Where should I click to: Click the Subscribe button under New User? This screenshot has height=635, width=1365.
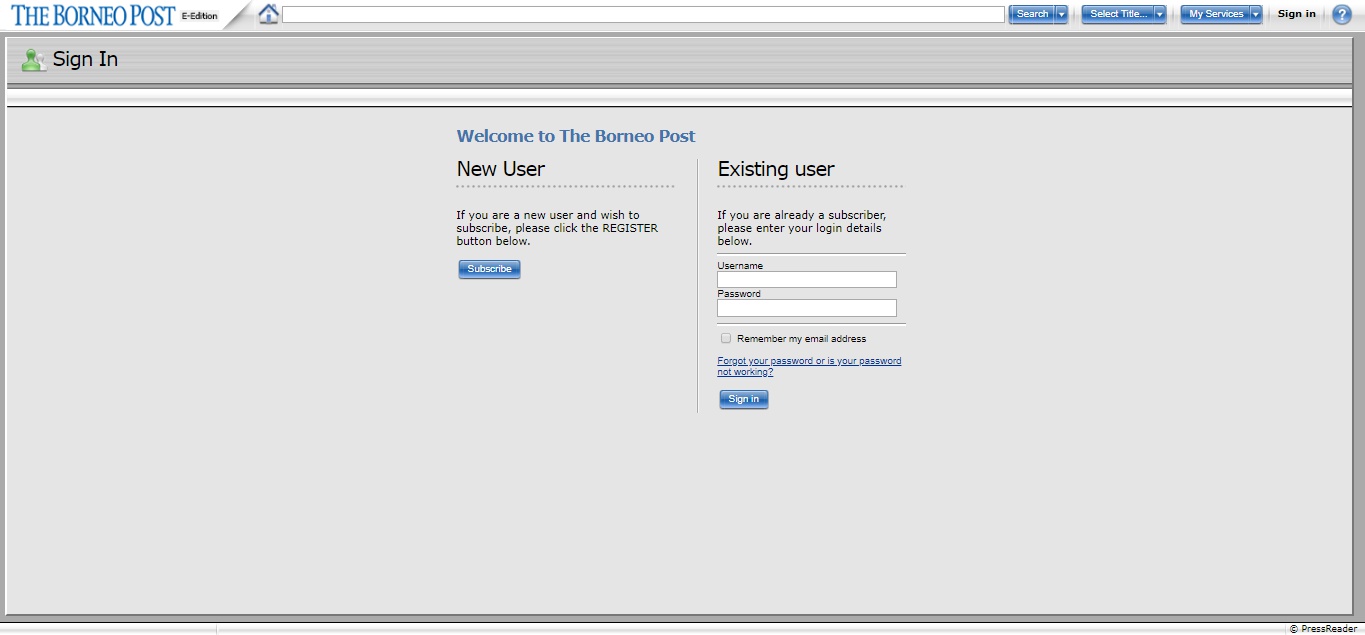tap(489, 269)
